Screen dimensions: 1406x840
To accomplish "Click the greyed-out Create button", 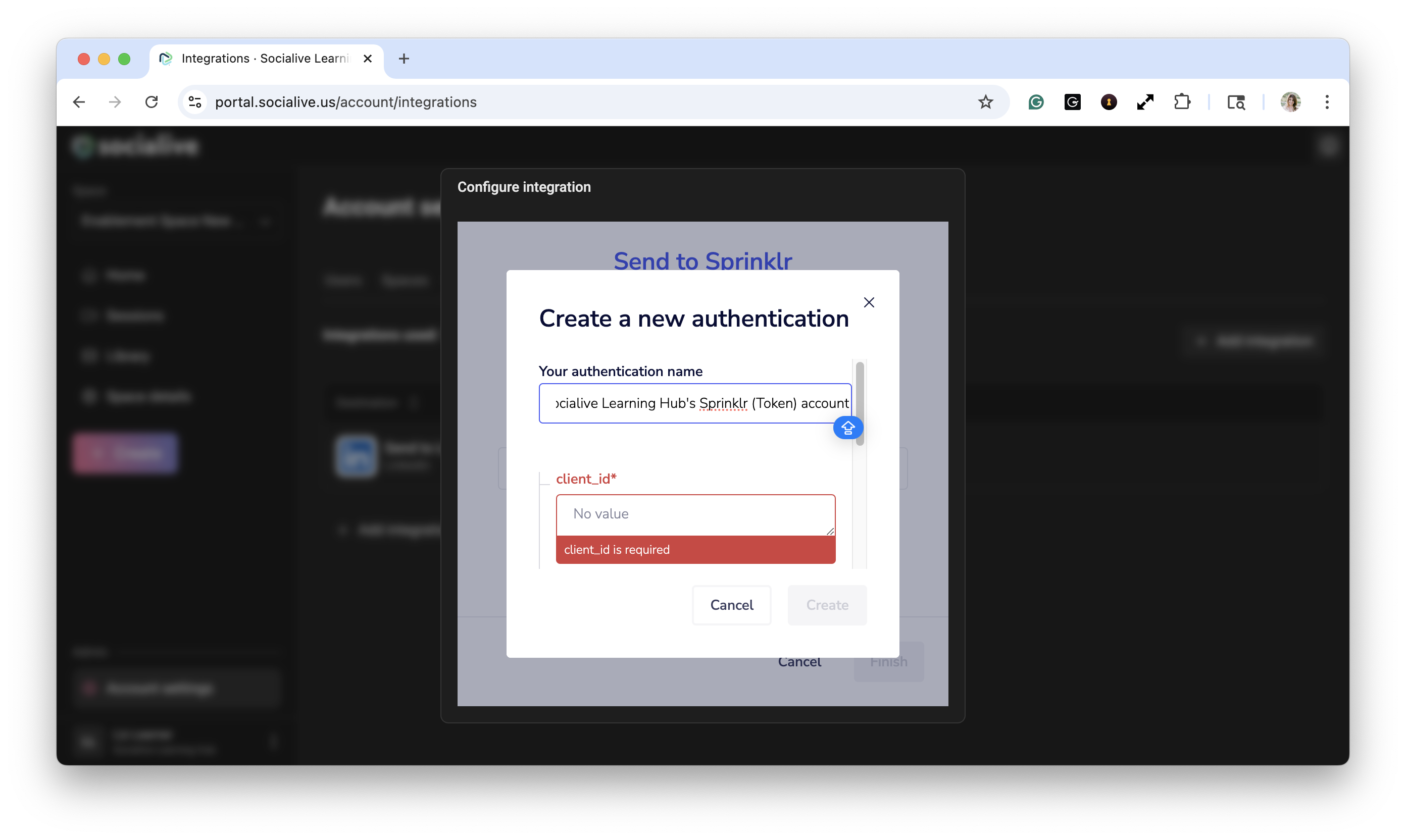I will [x=827, y=605].
